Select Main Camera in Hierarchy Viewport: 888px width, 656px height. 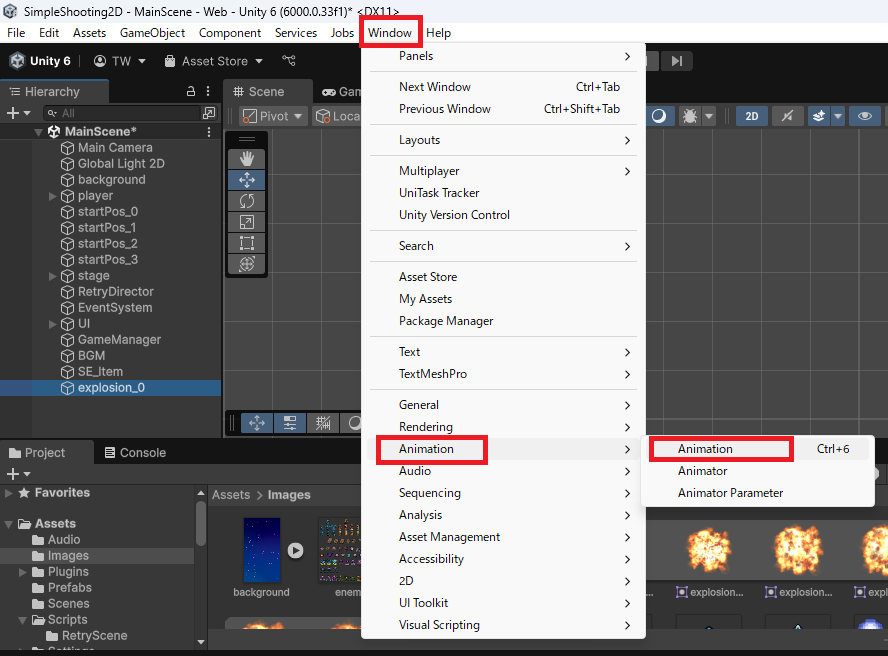110,148
